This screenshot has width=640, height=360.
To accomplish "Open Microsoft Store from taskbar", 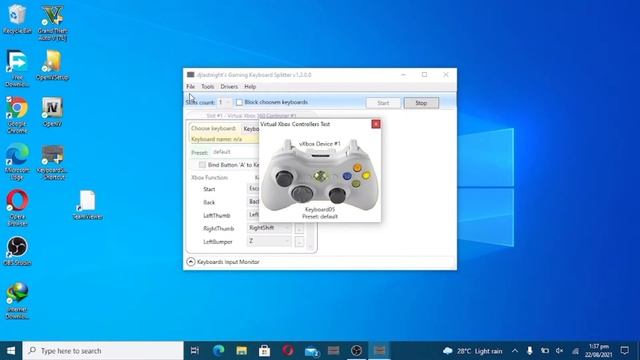I will 264,351.
